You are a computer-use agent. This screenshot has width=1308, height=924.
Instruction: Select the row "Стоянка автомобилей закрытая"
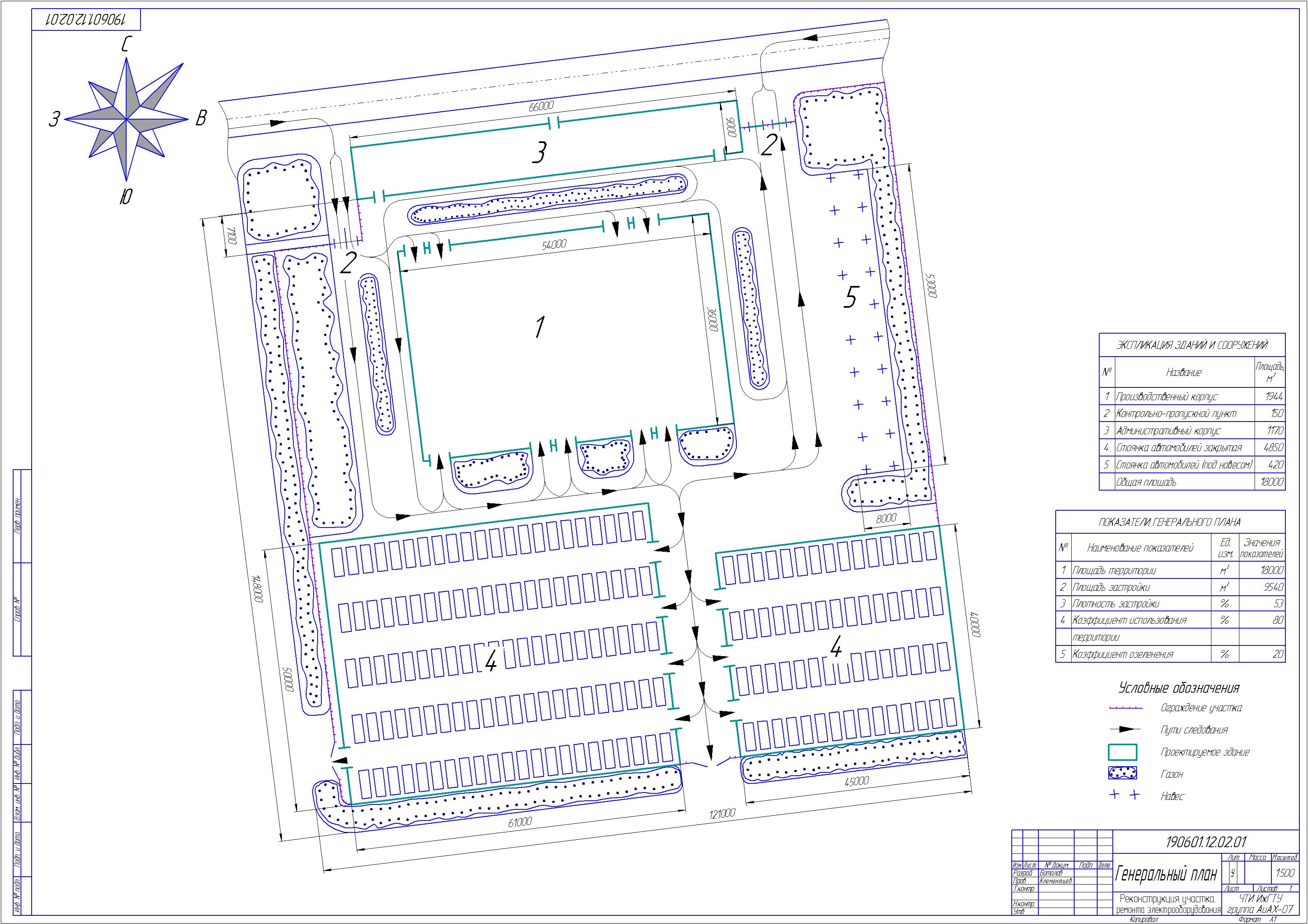(1192, 448)
